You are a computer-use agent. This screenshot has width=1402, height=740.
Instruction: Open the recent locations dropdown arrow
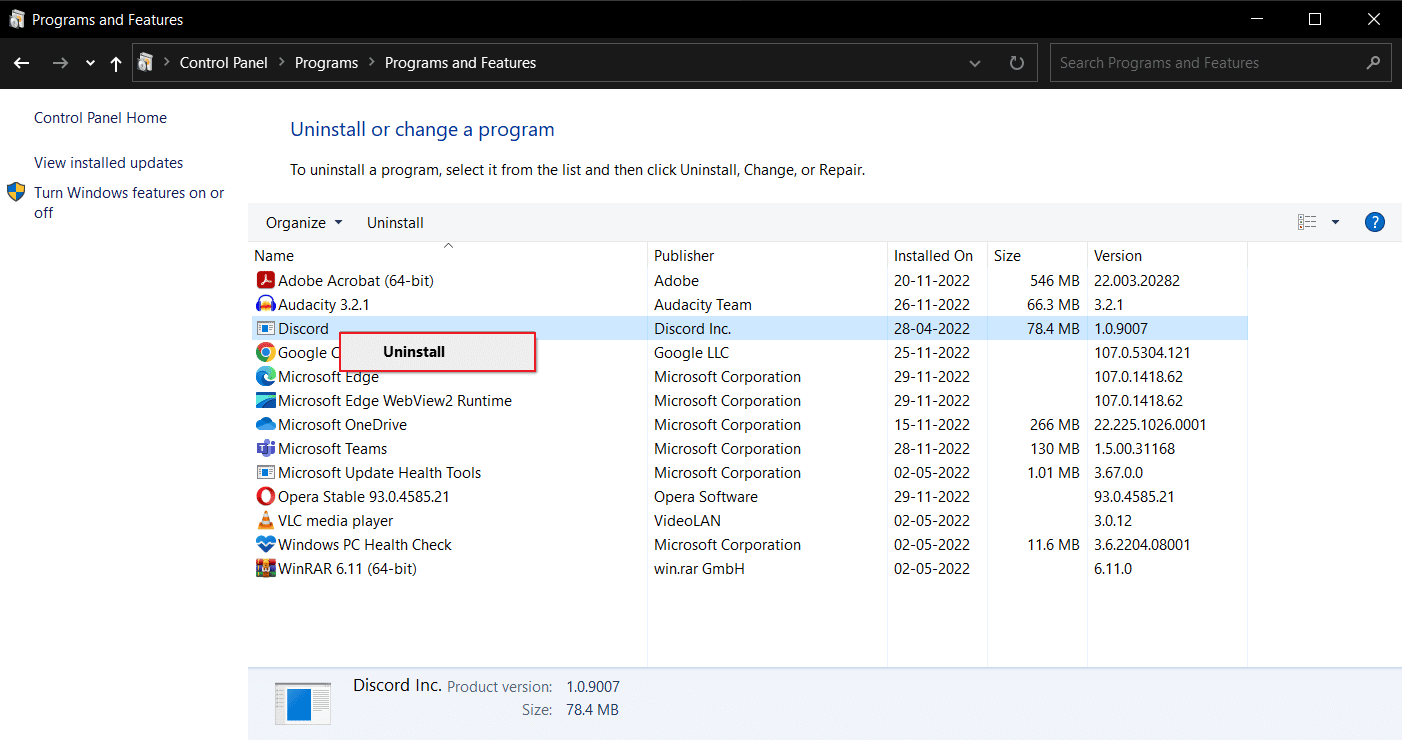point(90,63)
